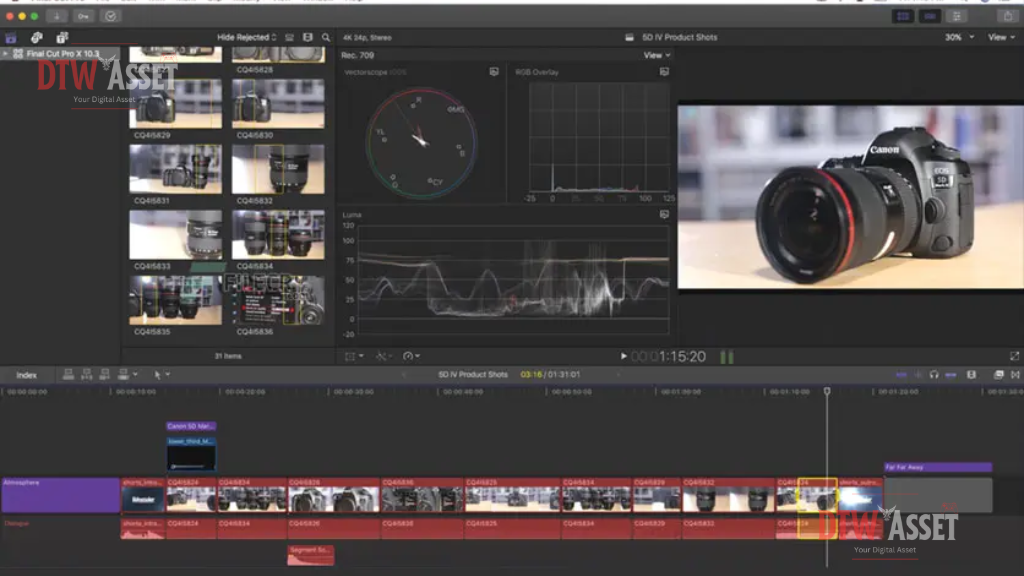This screenshot has width=1024, height=576.
Task: Toggle video and audio skimming
Action: (901, 375)
